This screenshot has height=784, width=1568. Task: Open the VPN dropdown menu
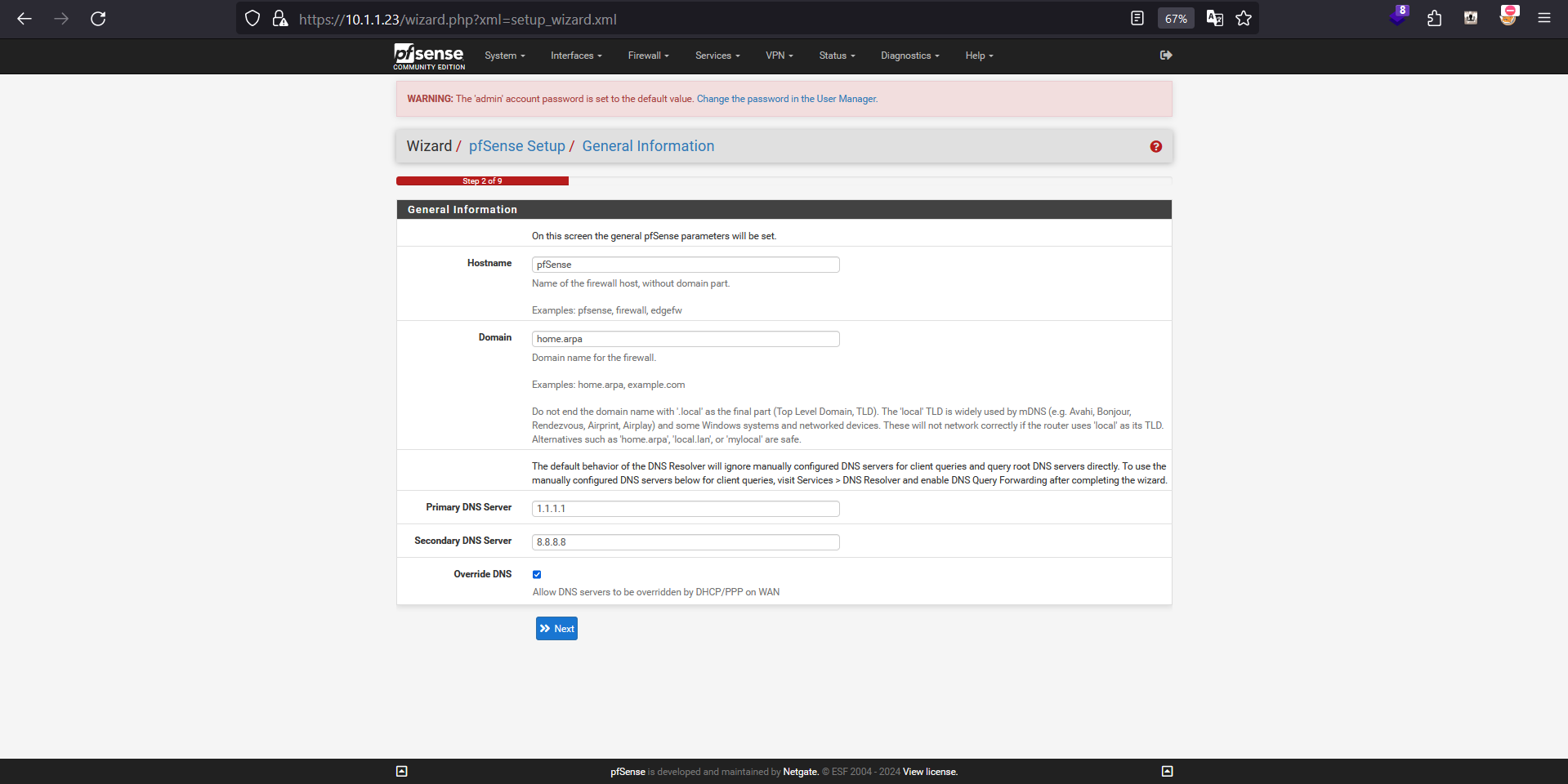(780, 56)
